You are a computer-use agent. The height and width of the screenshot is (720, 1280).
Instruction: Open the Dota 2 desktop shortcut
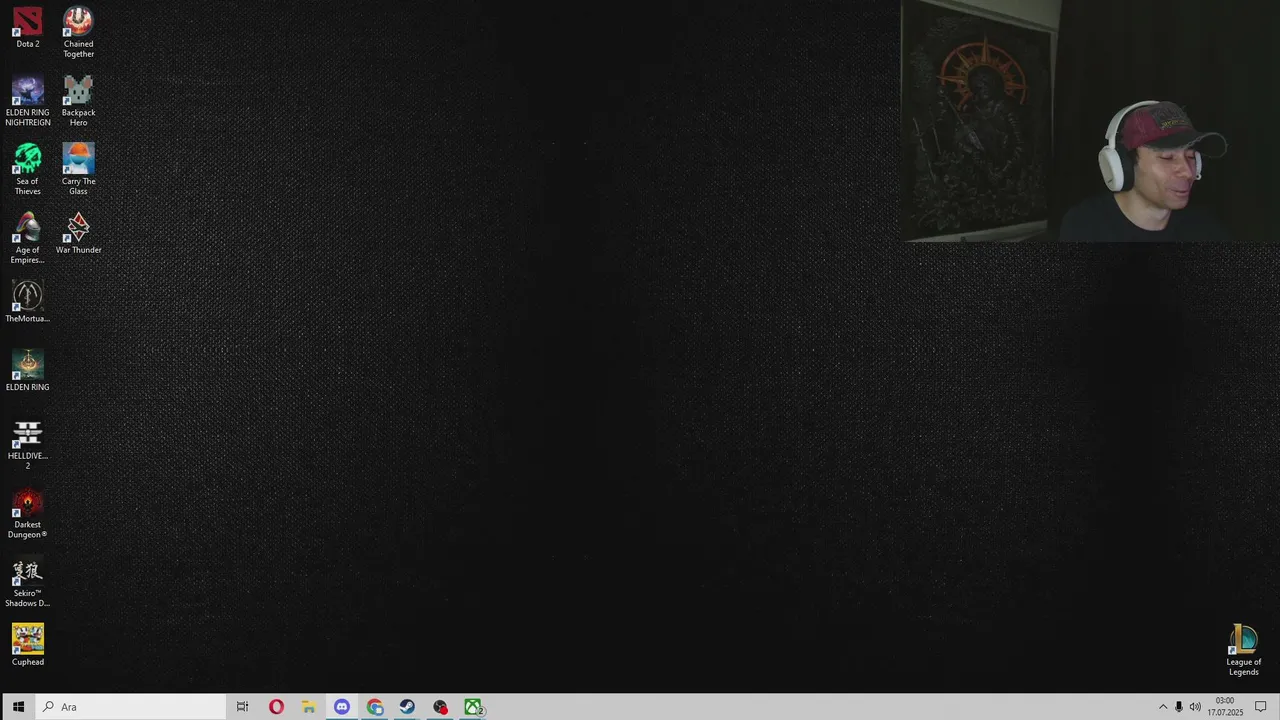(x=28, y=28)
